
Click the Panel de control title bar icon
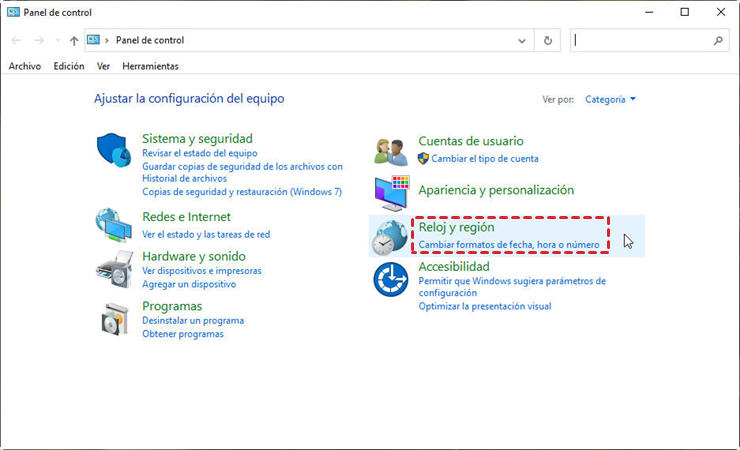coord(13,12)
